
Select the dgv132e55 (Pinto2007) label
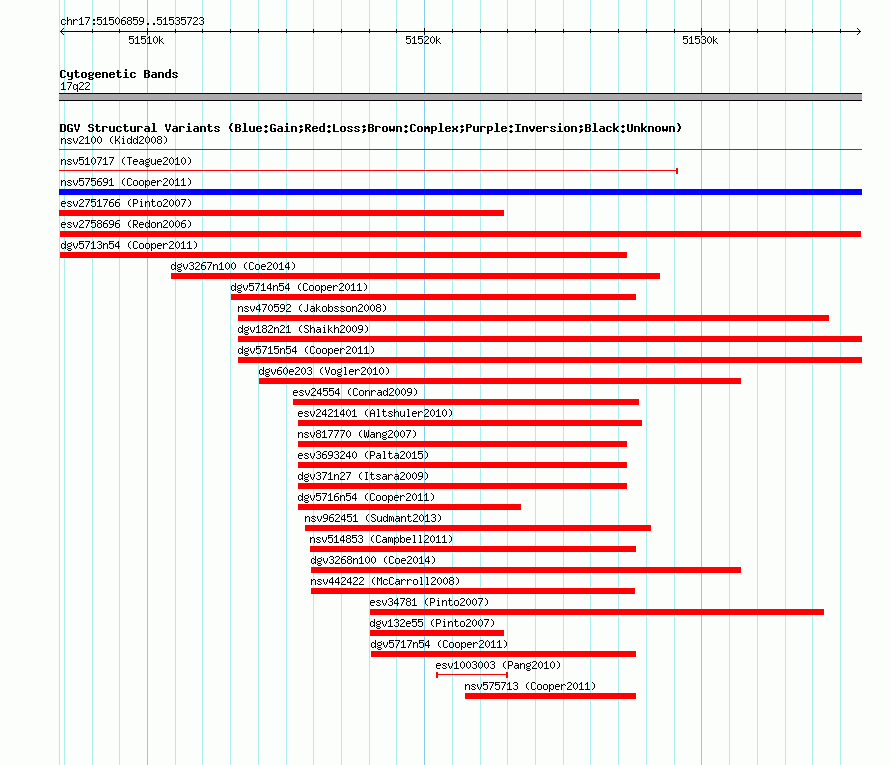point(433,623)
